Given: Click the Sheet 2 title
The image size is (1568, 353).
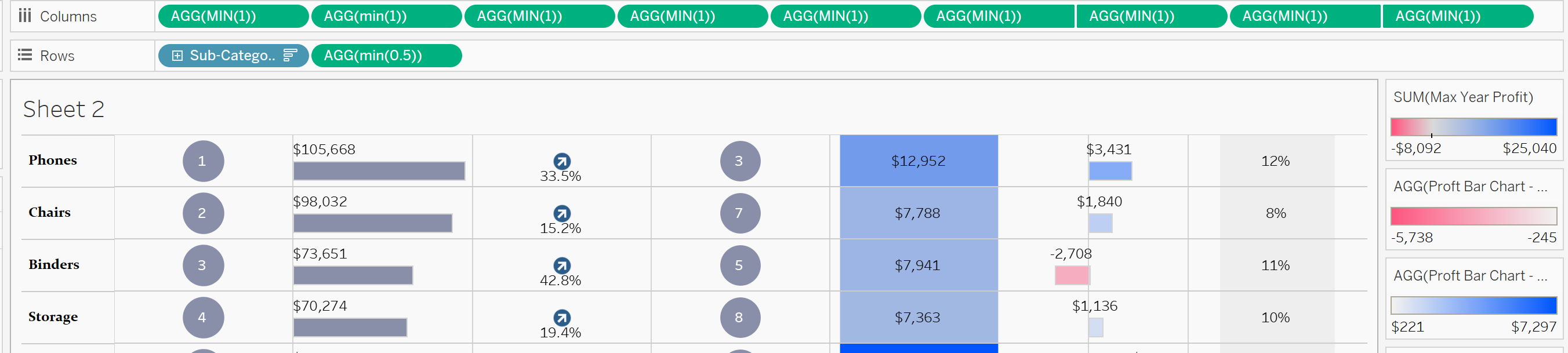Looking at the screenshot, I should [x=64, y=110].
